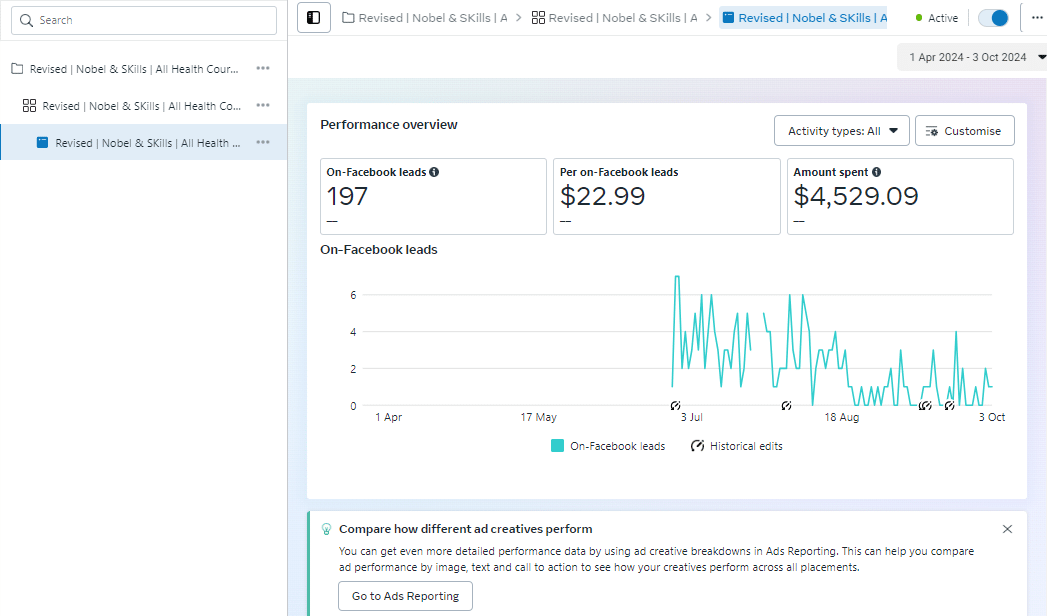
Task: Open the three-dot menu beside the Active toggle
Action: (1034, 18)
